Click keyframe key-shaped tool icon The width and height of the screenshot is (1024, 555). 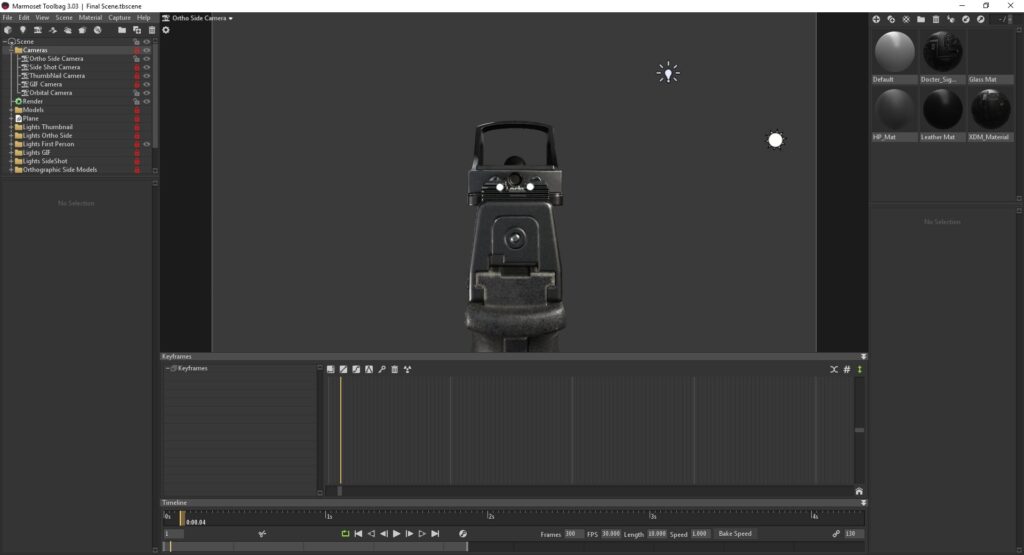pos(382,370)
